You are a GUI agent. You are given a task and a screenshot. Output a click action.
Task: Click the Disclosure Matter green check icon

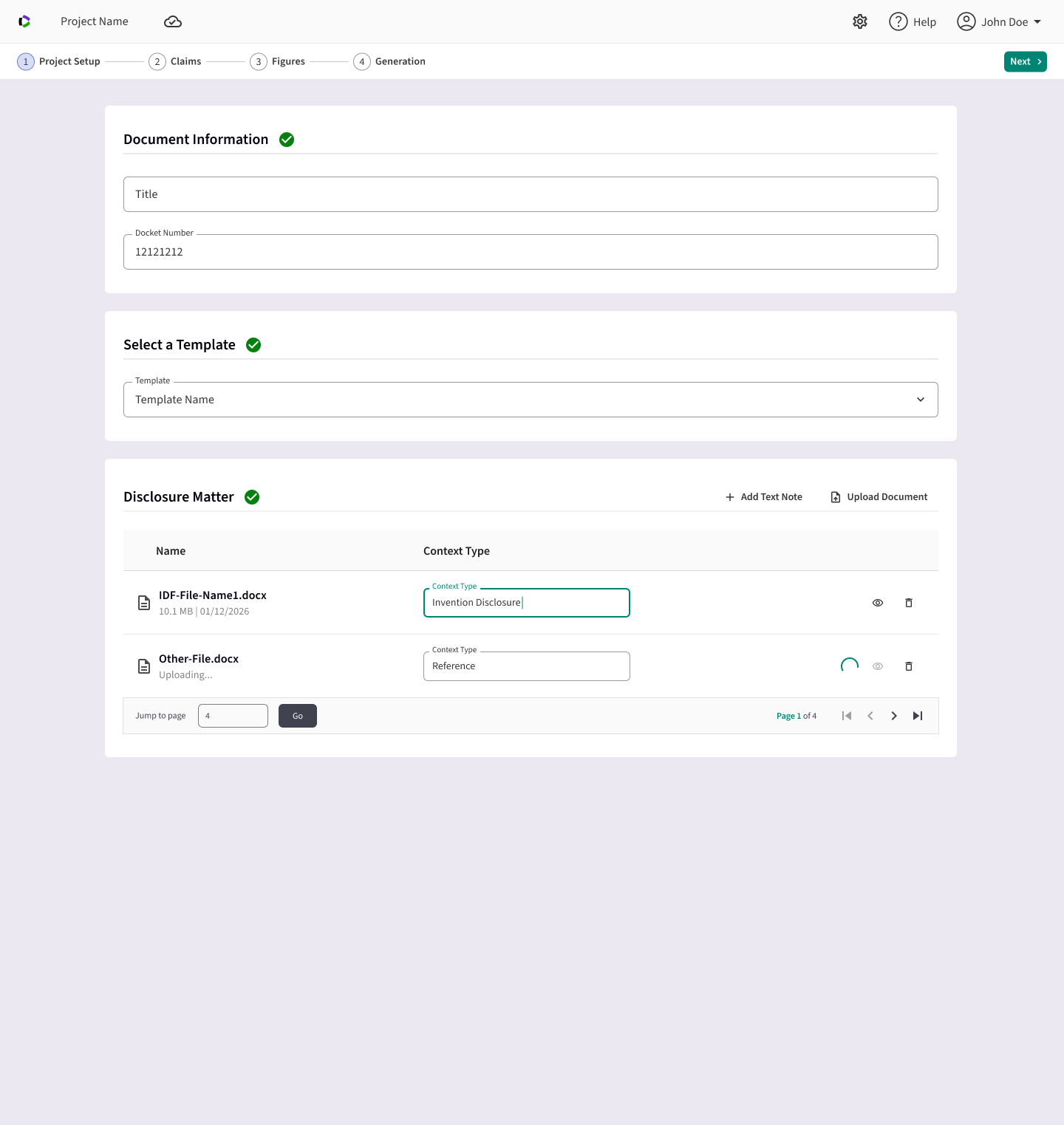[252, 497]
